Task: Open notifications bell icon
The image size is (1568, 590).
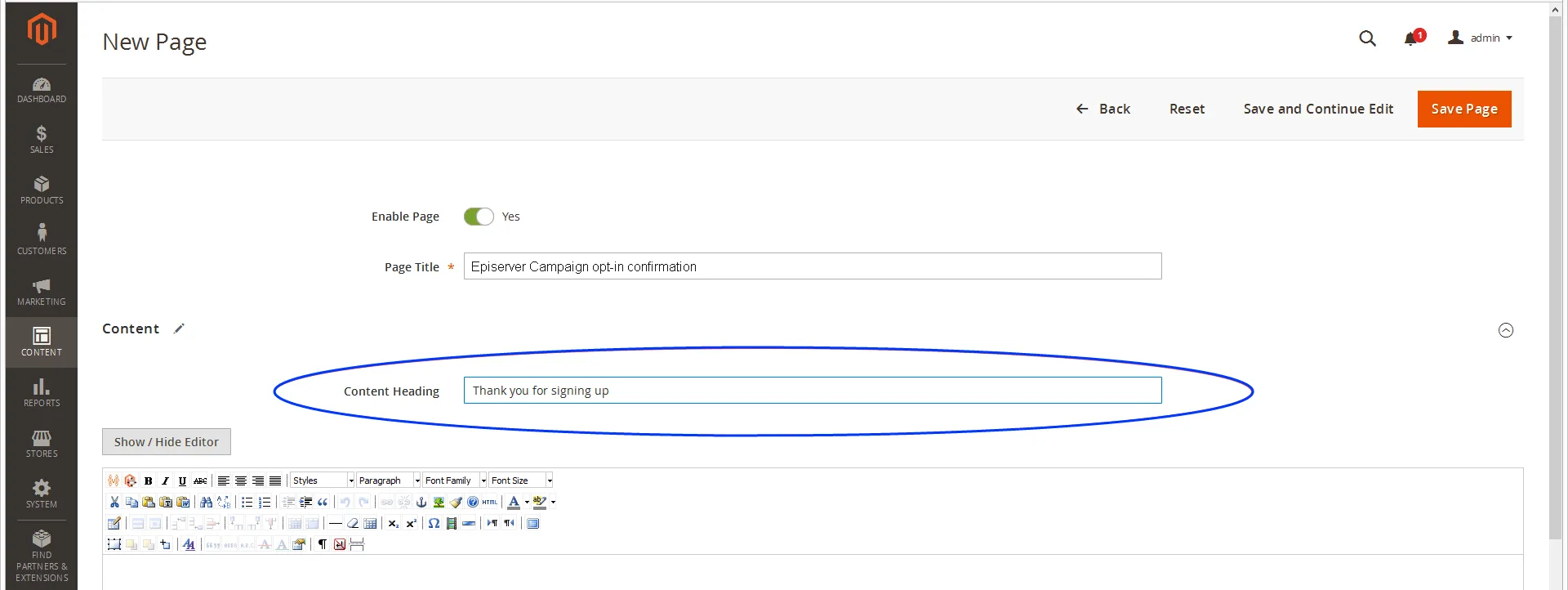Action: pos(1412,38)
